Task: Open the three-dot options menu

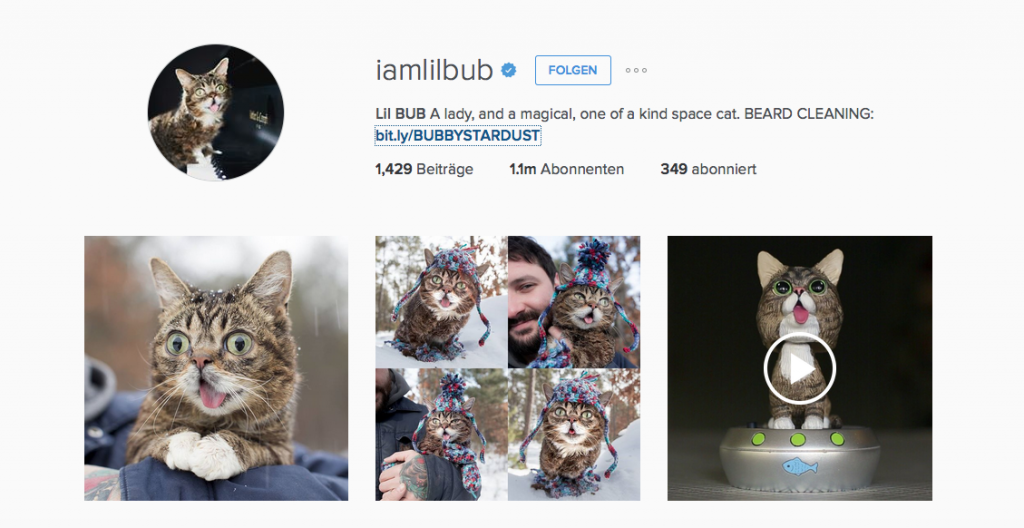Action: [x=636, y=71]
